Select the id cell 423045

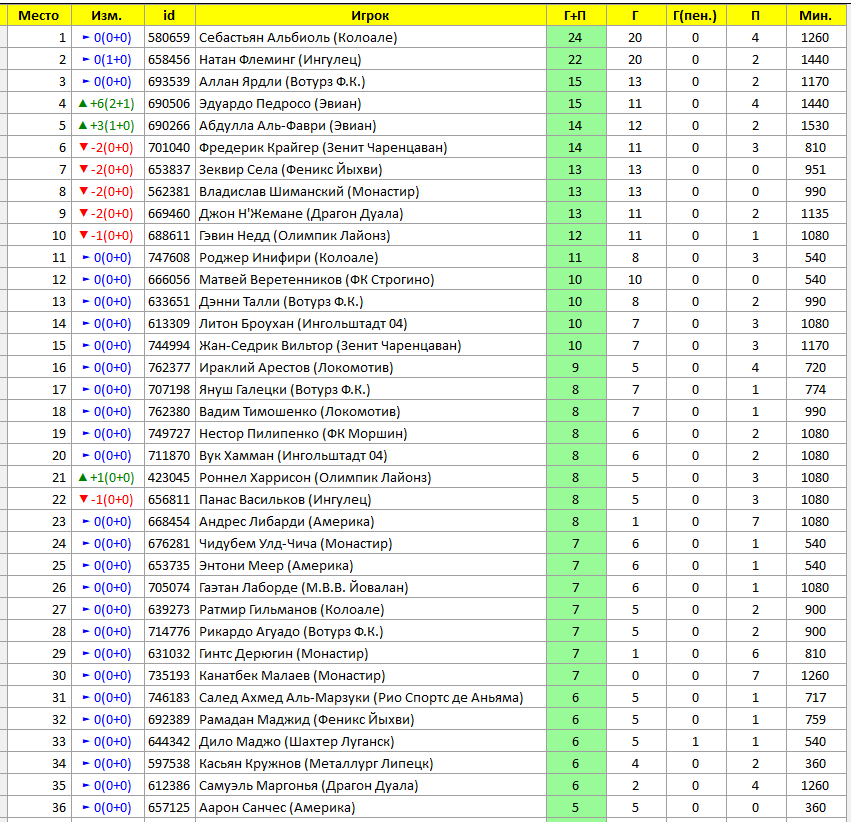pos(169,477)
